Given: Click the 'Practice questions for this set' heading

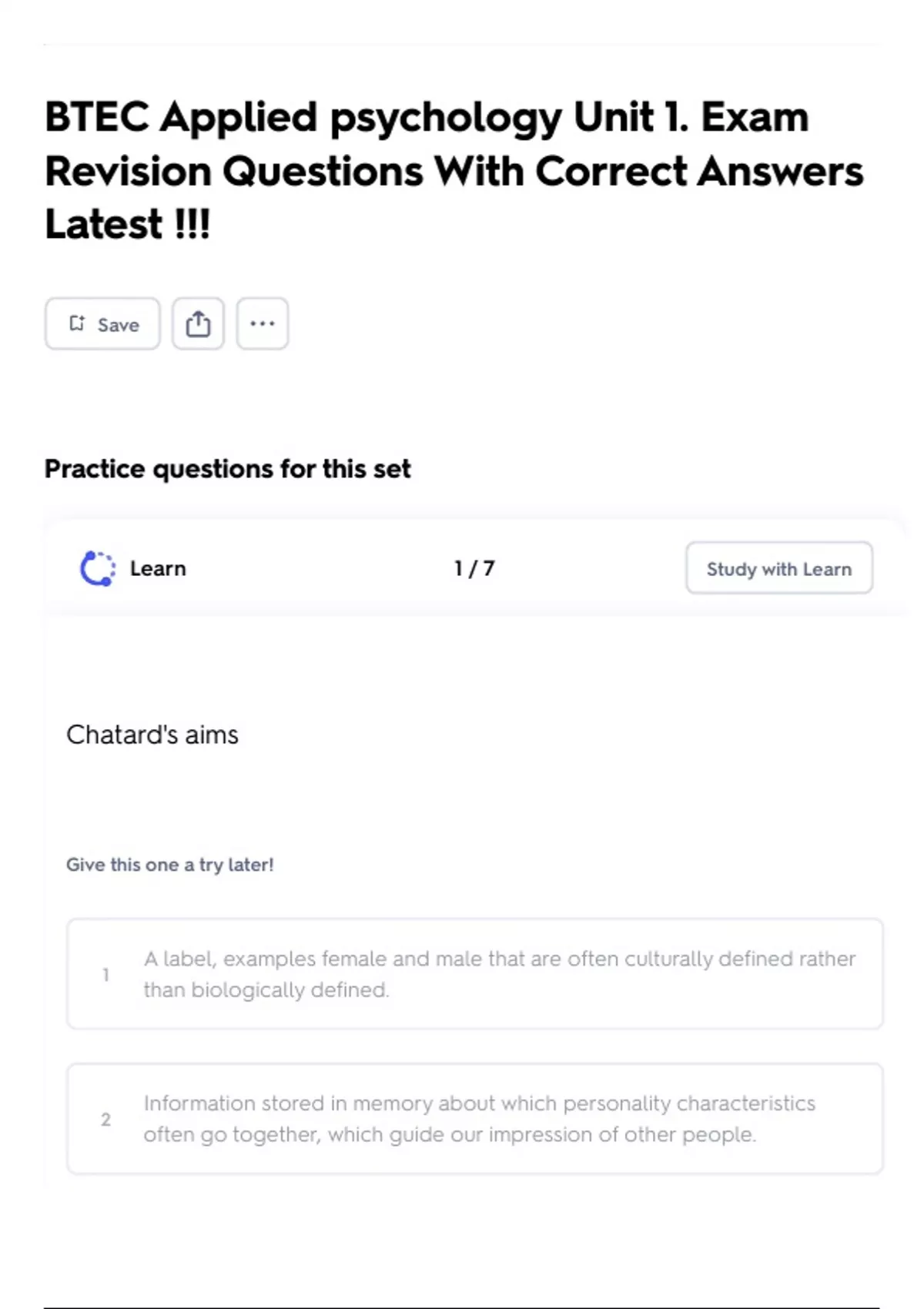Looking at the screenshot, I should (227, 468).
